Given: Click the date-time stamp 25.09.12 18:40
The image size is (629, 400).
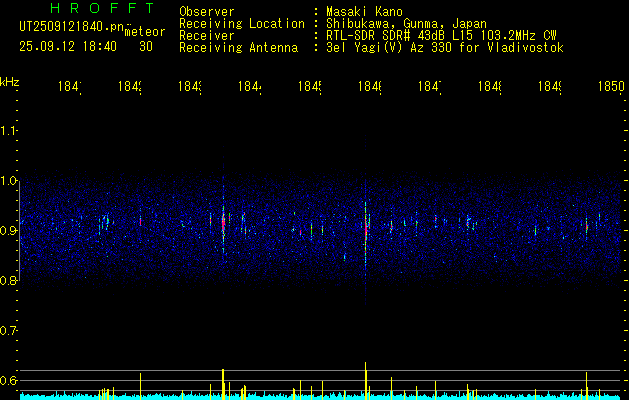Looking at the screenshot, I should point(68,47).
